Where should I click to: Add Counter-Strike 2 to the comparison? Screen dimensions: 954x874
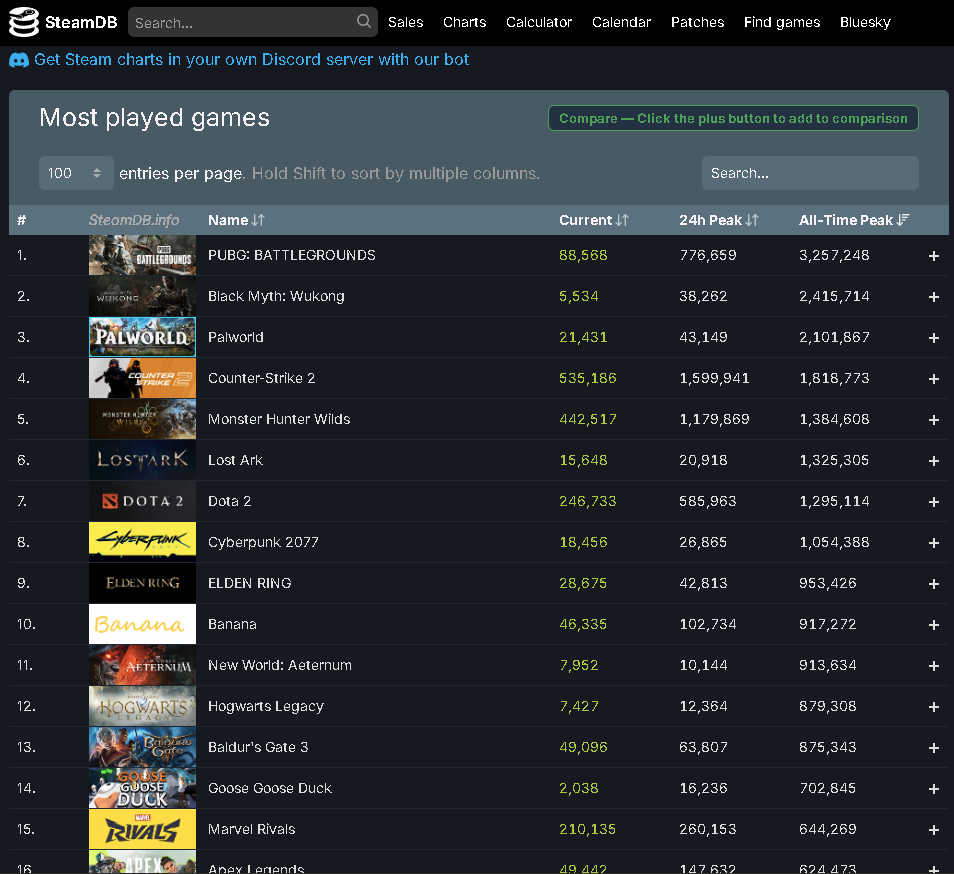point(933,378)
